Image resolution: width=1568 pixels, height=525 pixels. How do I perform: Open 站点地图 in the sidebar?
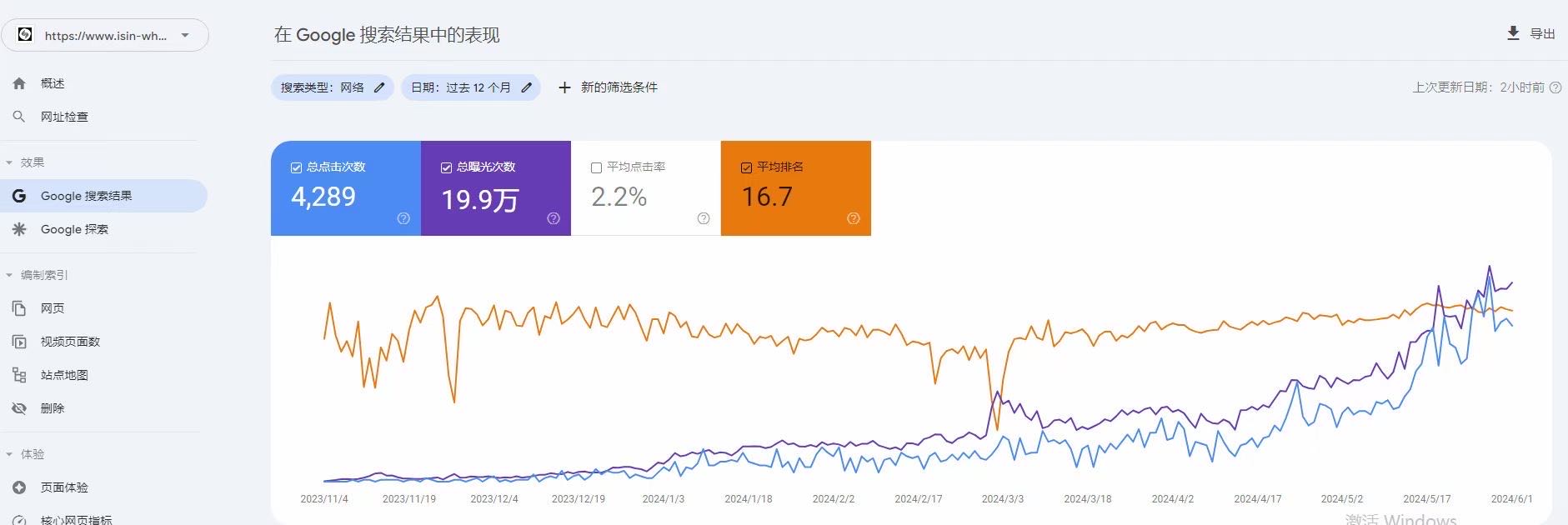(64, 375)
